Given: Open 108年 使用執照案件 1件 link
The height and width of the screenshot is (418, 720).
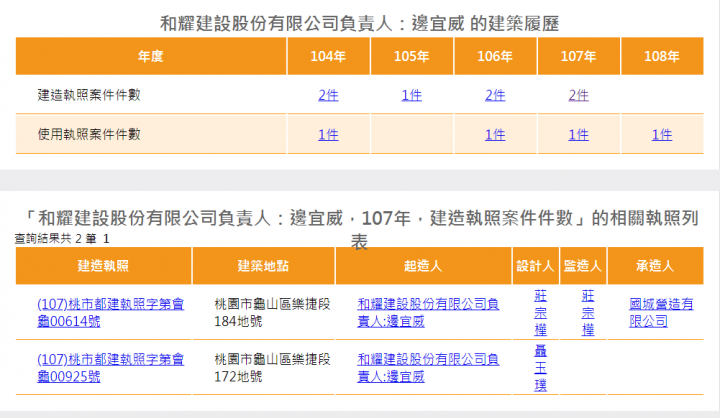Looking at the screenshot, I should (x=662, y=135).
